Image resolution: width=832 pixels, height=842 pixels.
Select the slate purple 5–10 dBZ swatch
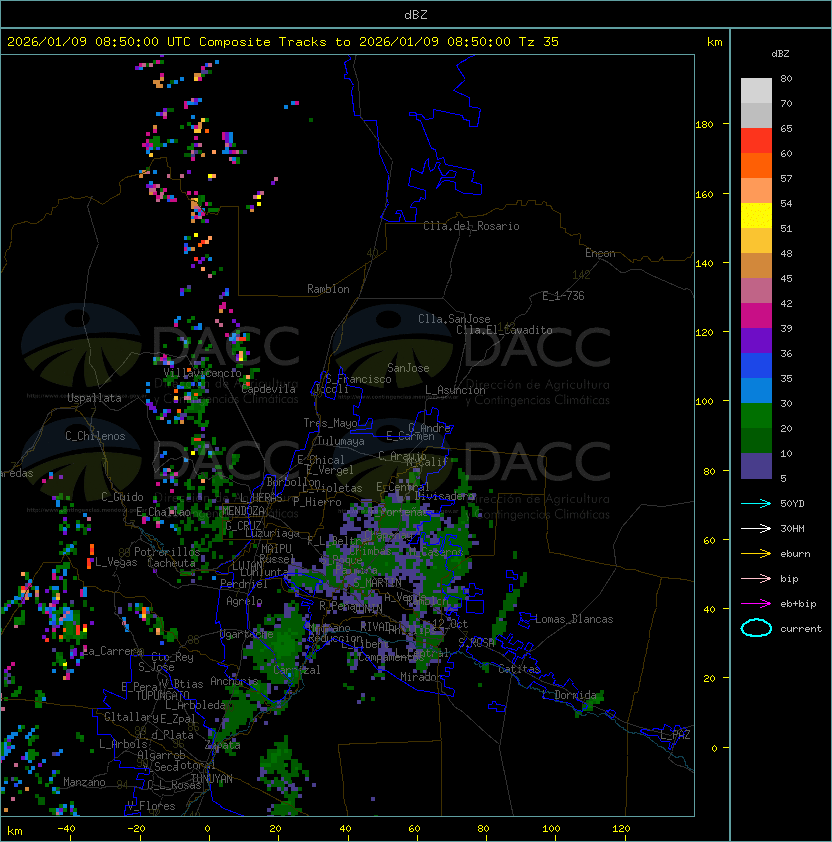click(x=756, y=466)
